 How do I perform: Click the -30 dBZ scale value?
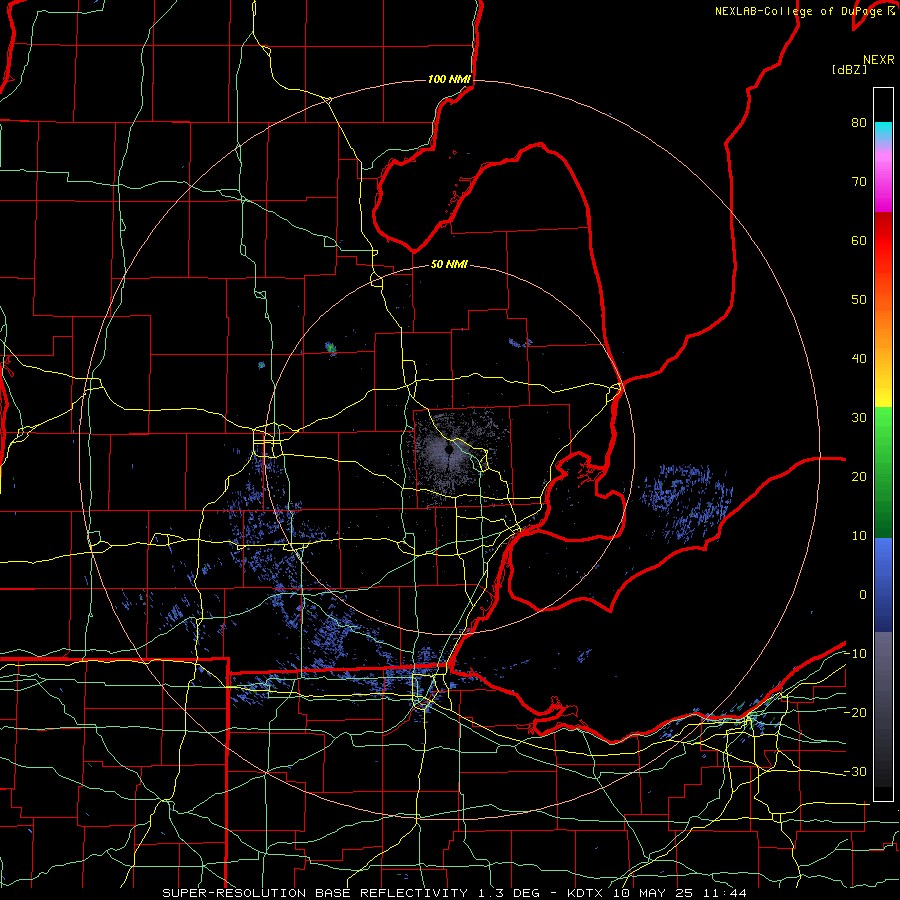click(x=855, y=771)
